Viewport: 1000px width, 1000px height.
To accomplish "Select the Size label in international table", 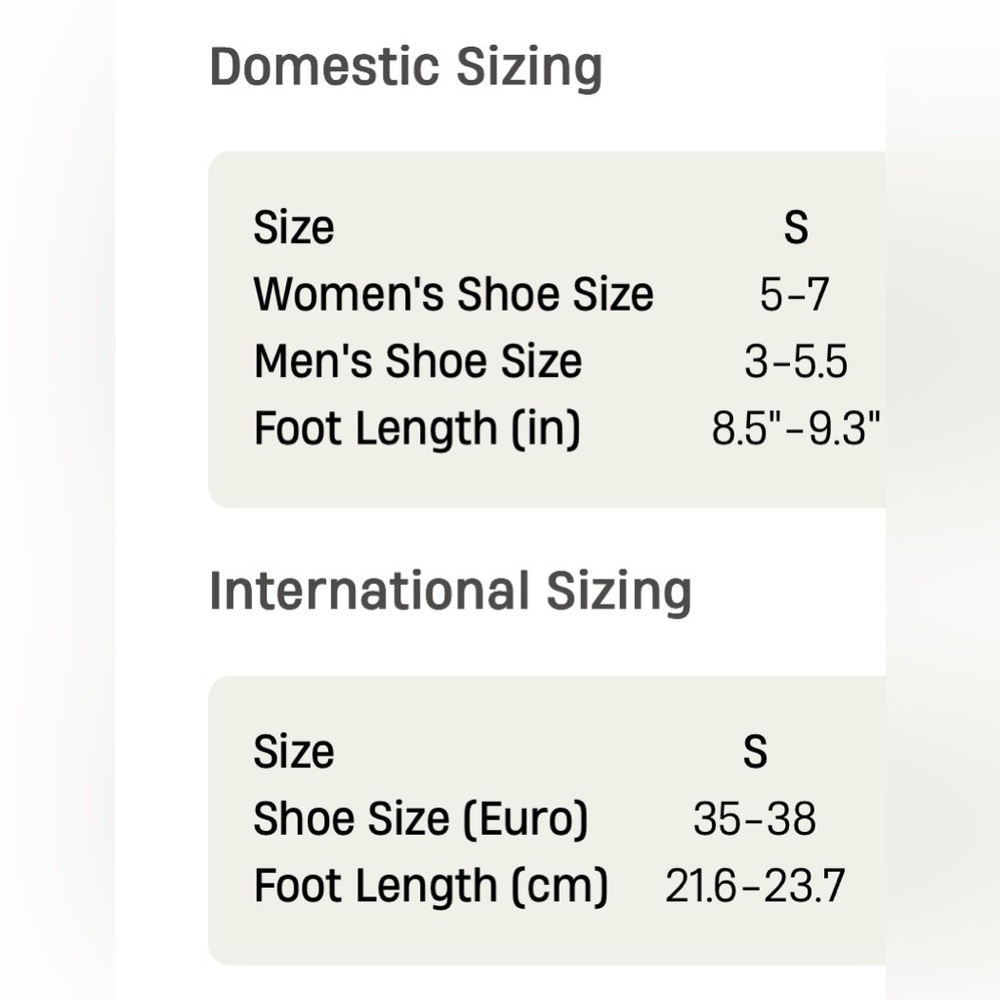I will tap(293, 752).
